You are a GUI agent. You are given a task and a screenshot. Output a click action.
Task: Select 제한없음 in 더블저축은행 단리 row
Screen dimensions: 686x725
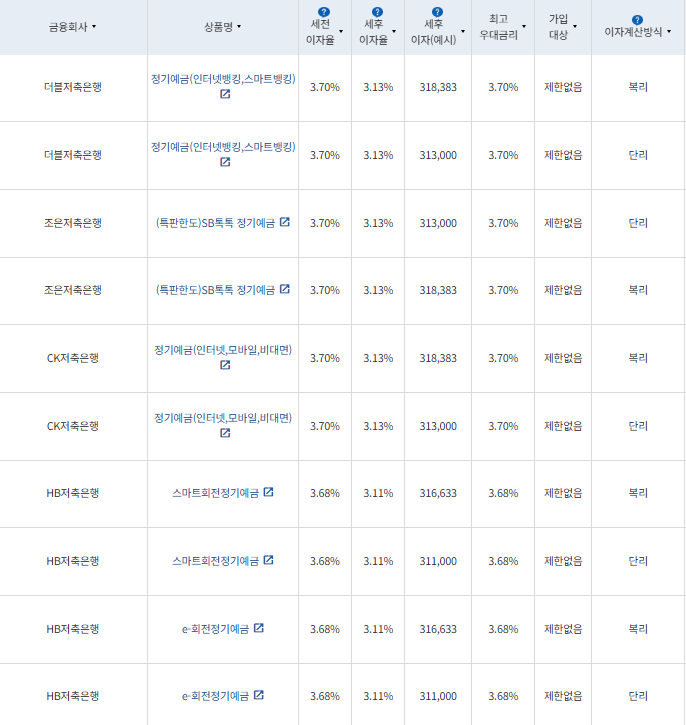coord(563,155)
